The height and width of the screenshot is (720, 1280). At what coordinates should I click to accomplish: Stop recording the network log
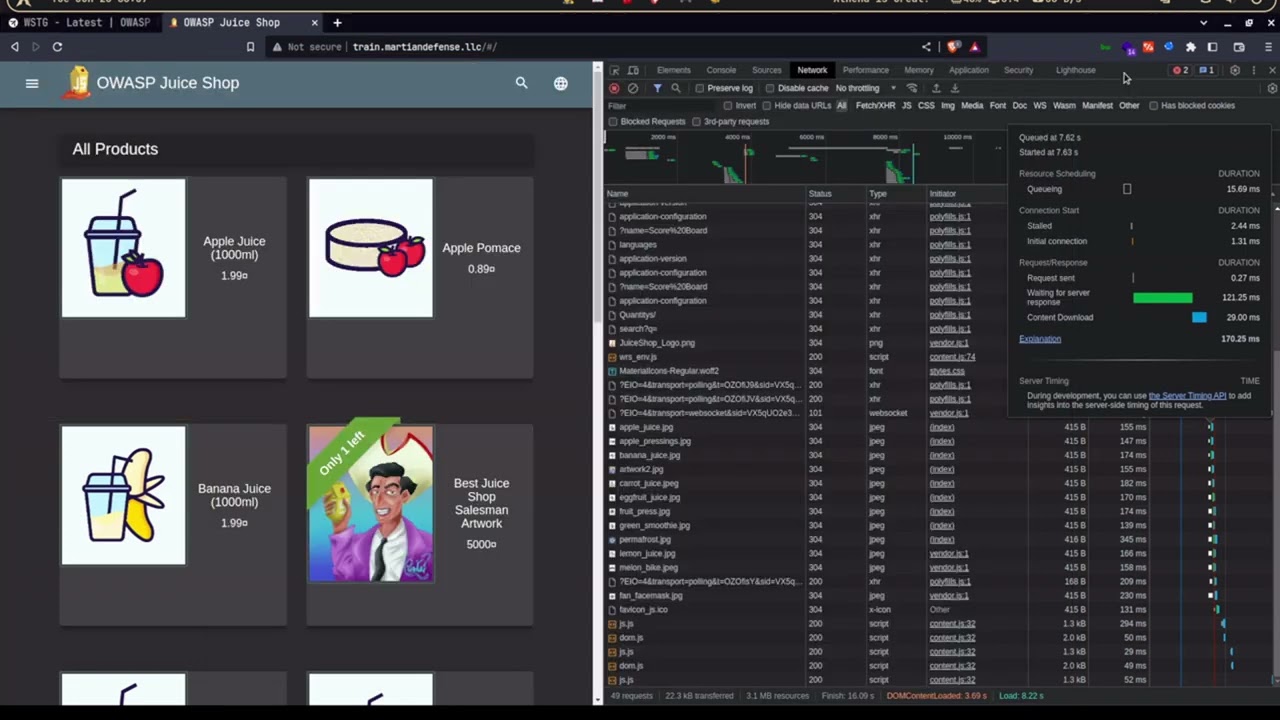(614, 88)
